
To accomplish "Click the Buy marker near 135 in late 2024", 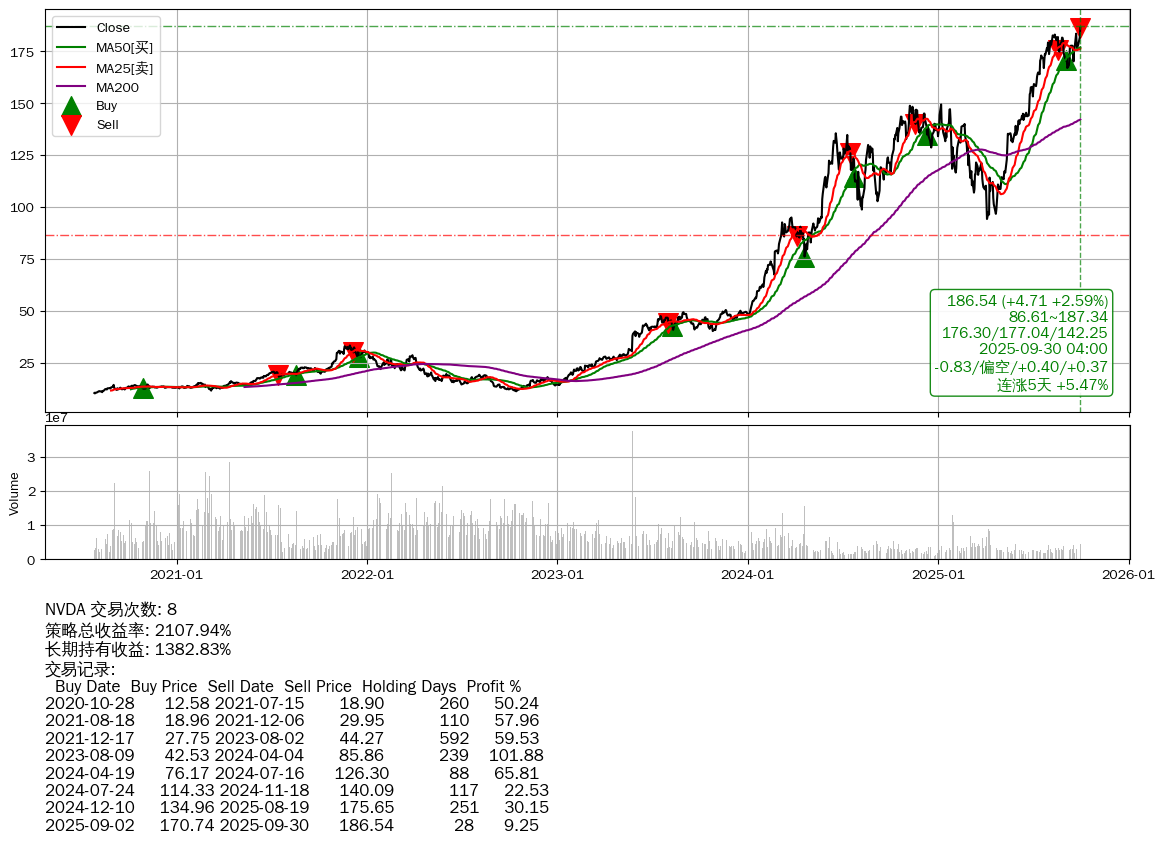I will (927, 136).
